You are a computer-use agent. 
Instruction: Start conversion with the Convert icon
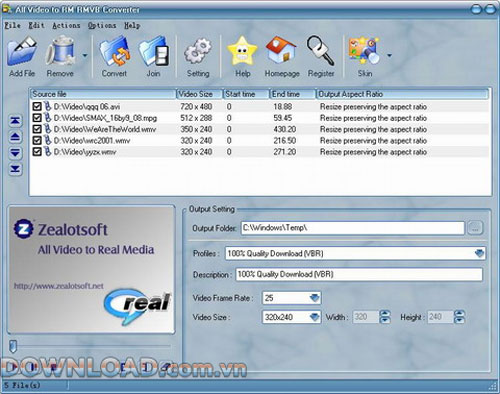pyautogui.click(x=114, y=52)
